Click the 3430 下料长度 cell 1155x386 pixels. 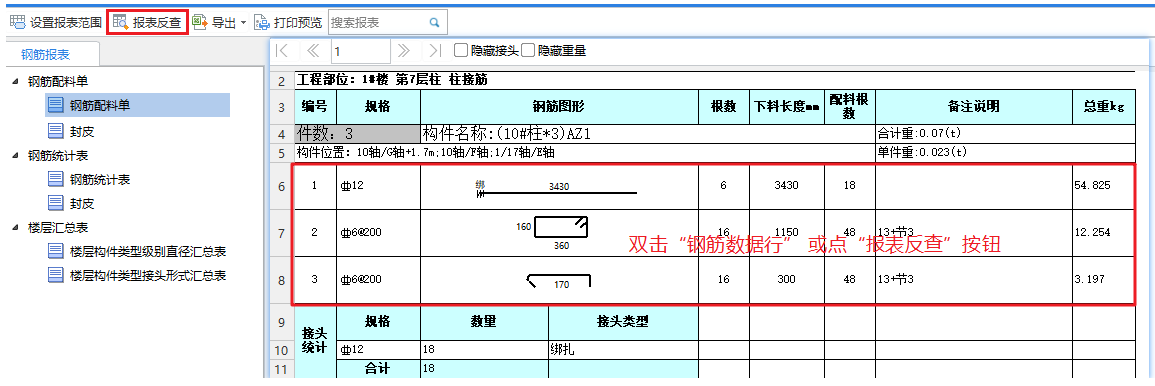787,186
